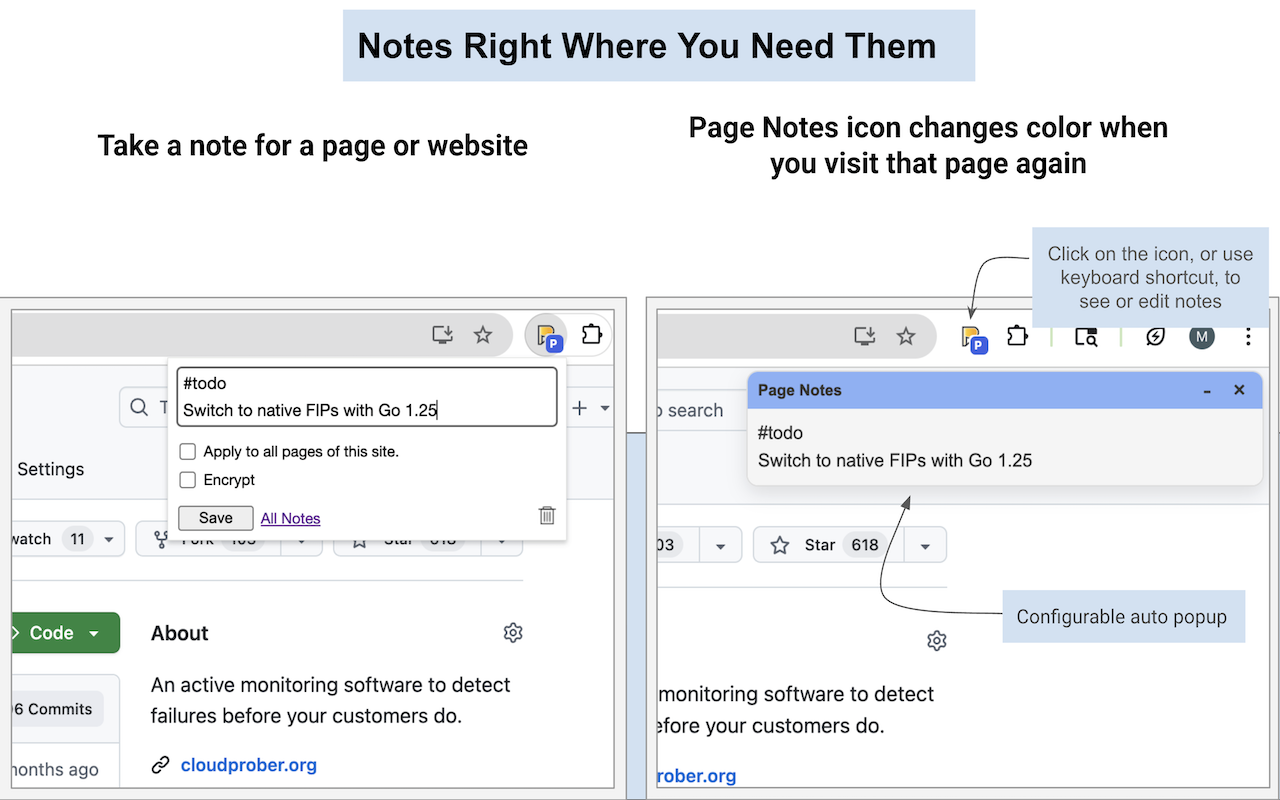Click the Page Notes extension icon in left window
The height and width of the screenshot is (800, 1280).
click(x=548, y=335)
